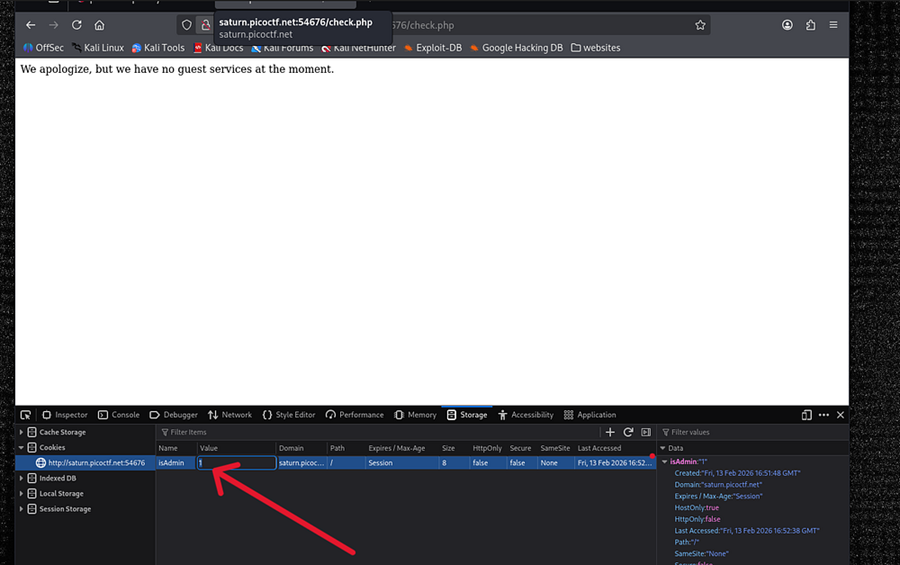Switch to the Network tab
This screenshot has height=565, width=900.
click(x=229, y=415)
